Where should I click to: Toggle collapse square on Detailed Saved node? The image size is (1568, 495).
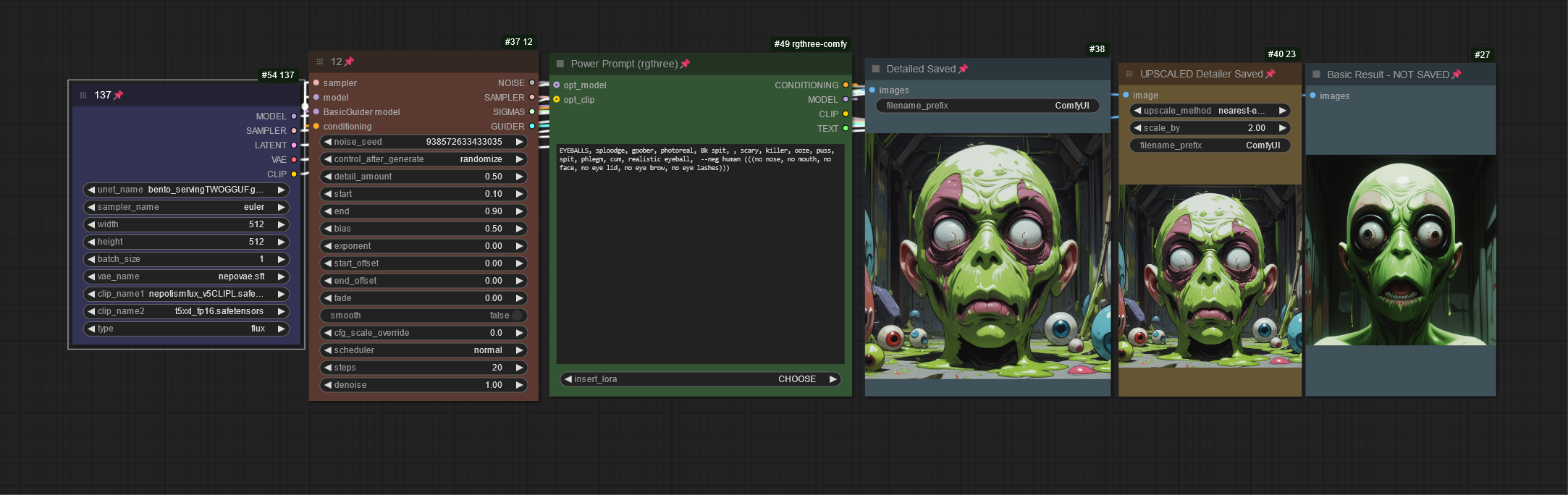pyautogui.click(x=875, y=69)
